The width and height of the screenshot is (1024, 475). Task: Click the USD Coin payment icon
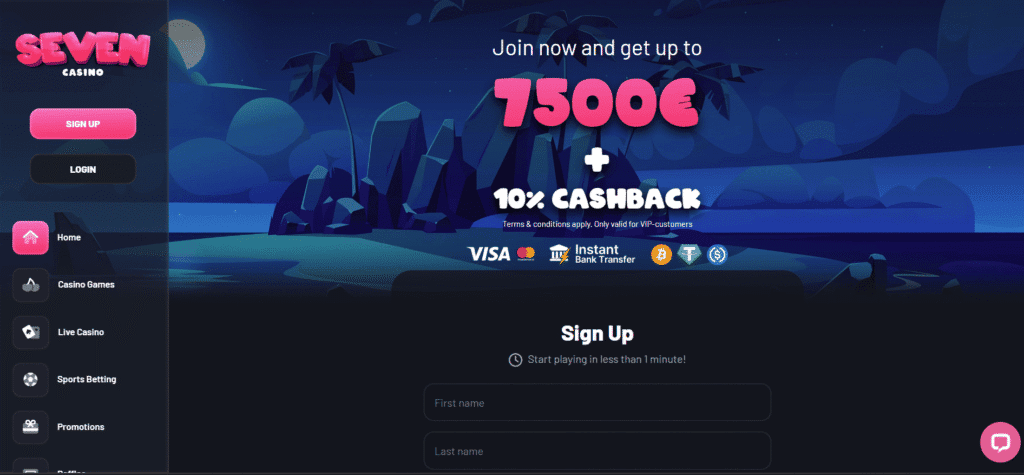pos(717,255)
